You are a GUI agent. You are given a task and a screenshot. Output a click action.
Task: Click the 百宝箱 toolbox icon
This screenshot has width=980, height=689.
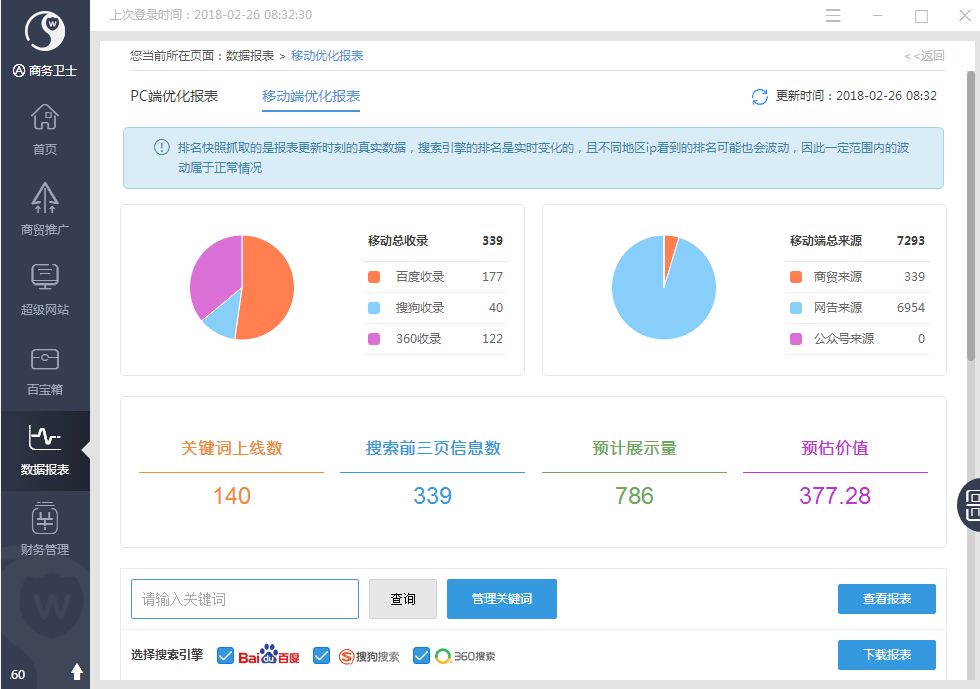(x=44, y=368)
